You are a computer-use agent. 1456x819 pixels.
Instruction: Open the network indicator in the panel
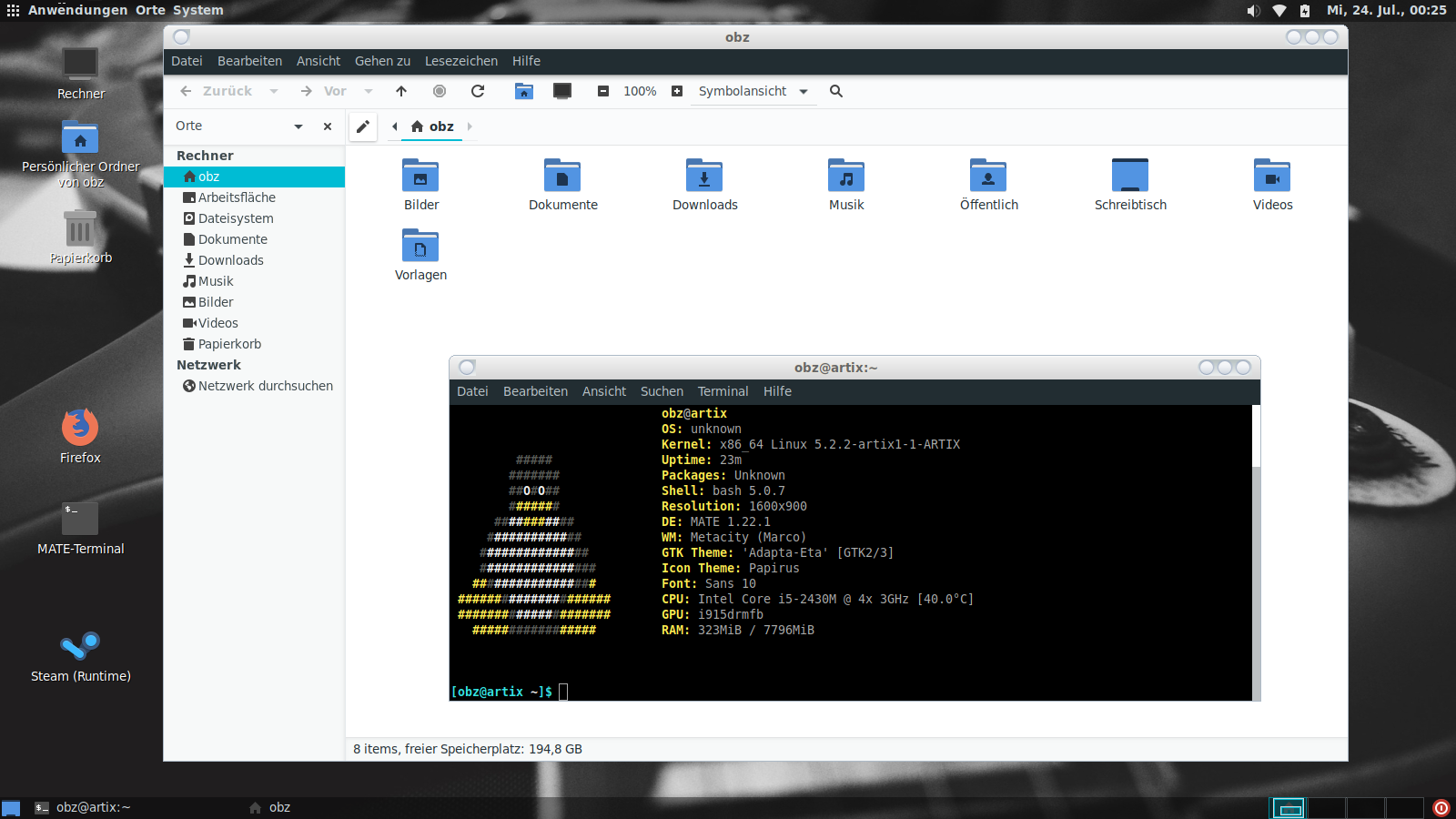(x=1279, y=10)
